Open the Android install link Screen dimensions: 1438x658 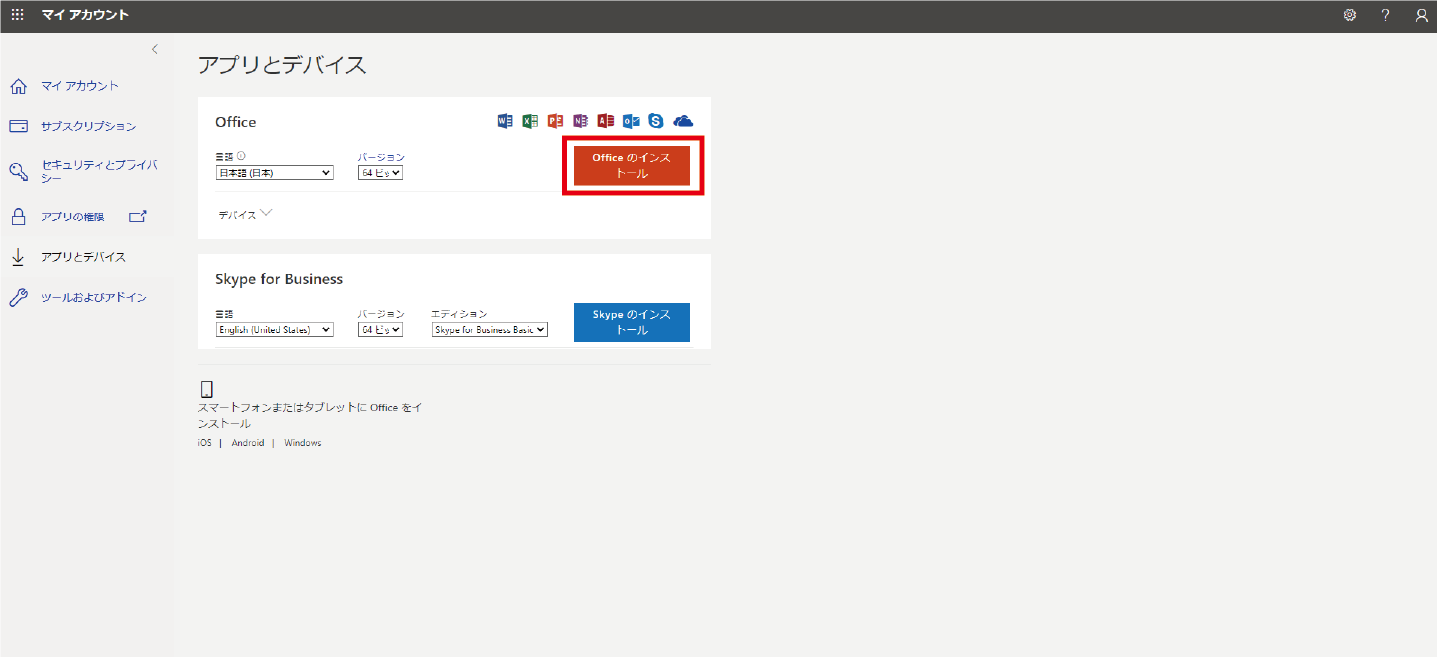(x=248, y=443)
